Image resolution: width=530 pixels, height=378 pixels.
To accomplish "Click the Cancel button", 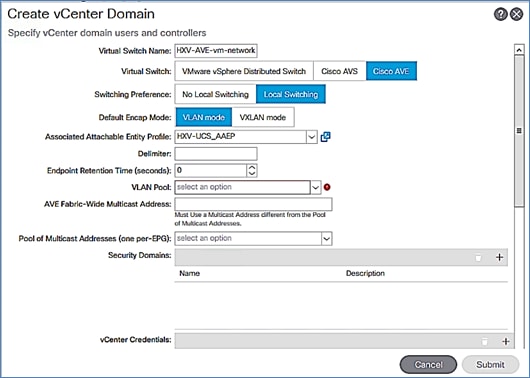I will pyautogui.click(x=428, y=364).
